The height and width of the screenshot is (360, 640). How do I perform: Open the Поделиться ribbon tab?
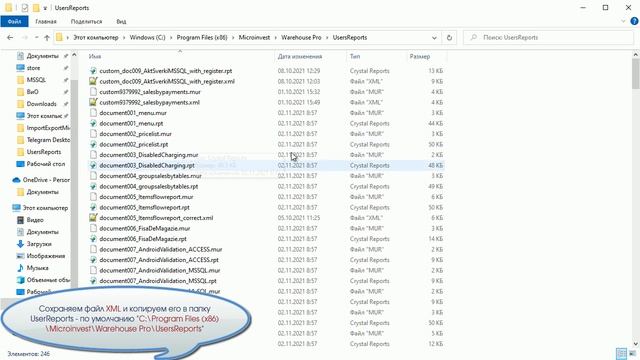pos(86,22)
